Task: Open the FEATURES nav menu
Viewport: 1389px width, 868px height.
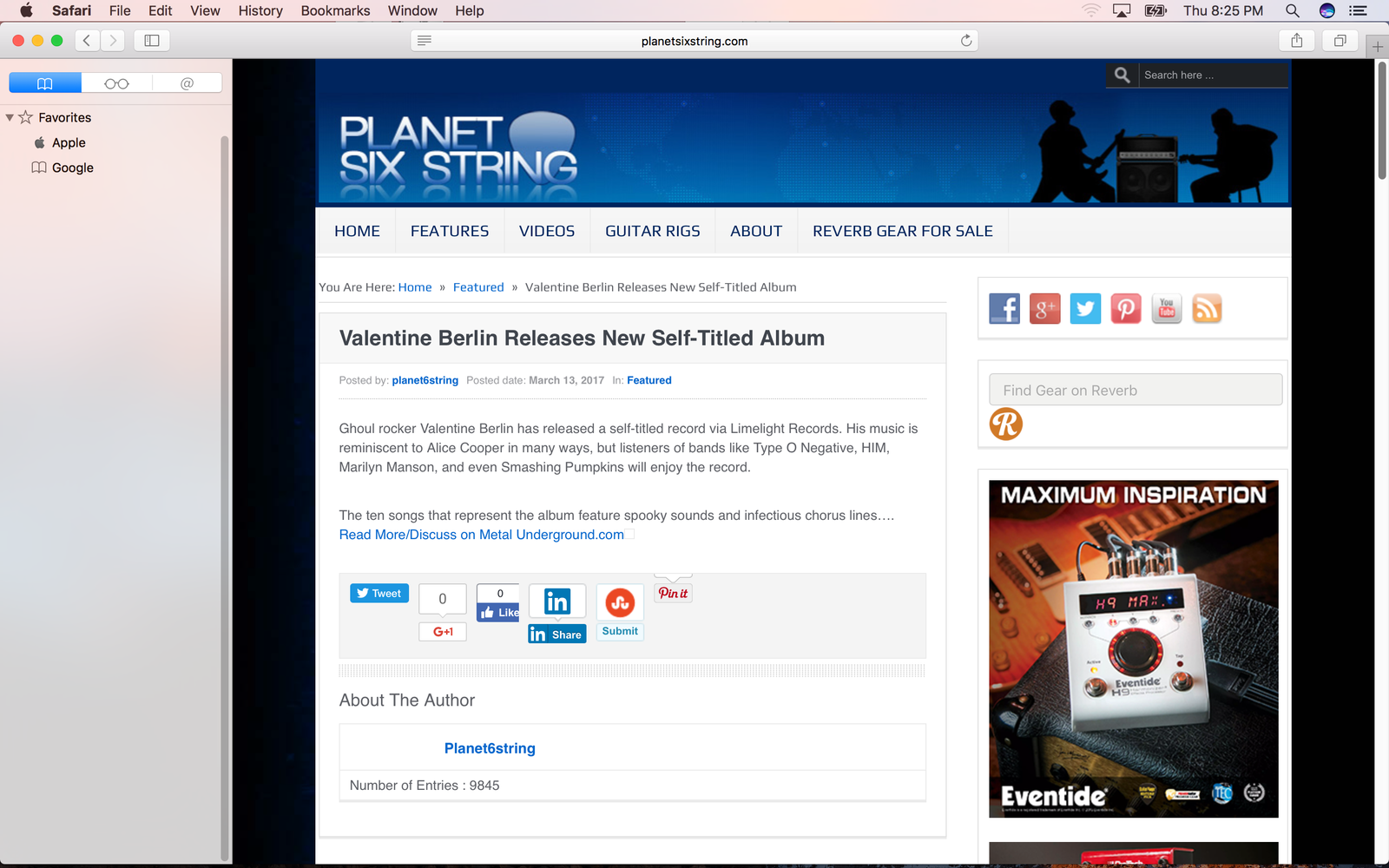Action: (x=450, y=231)
